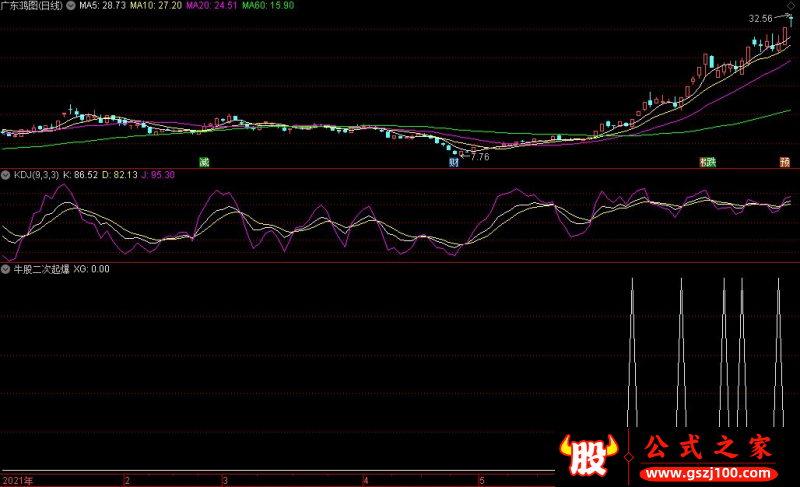Click the 牛股二次起爆 indicator name
Screen dimensions: 800x487
(x=41, y=269)
